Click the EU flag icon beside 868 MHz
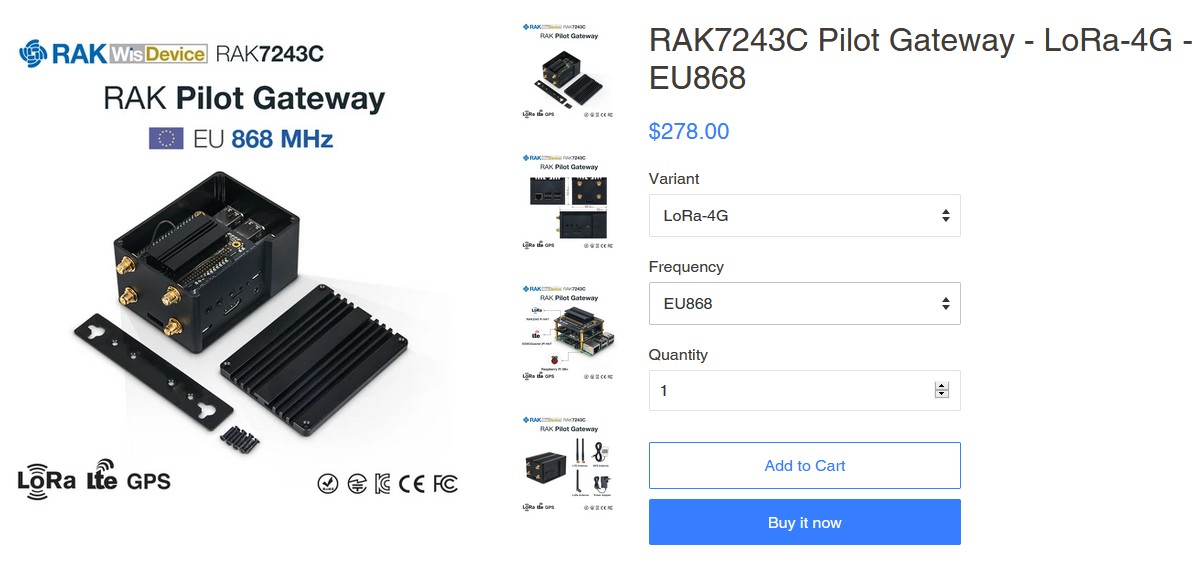 [166, 139]
